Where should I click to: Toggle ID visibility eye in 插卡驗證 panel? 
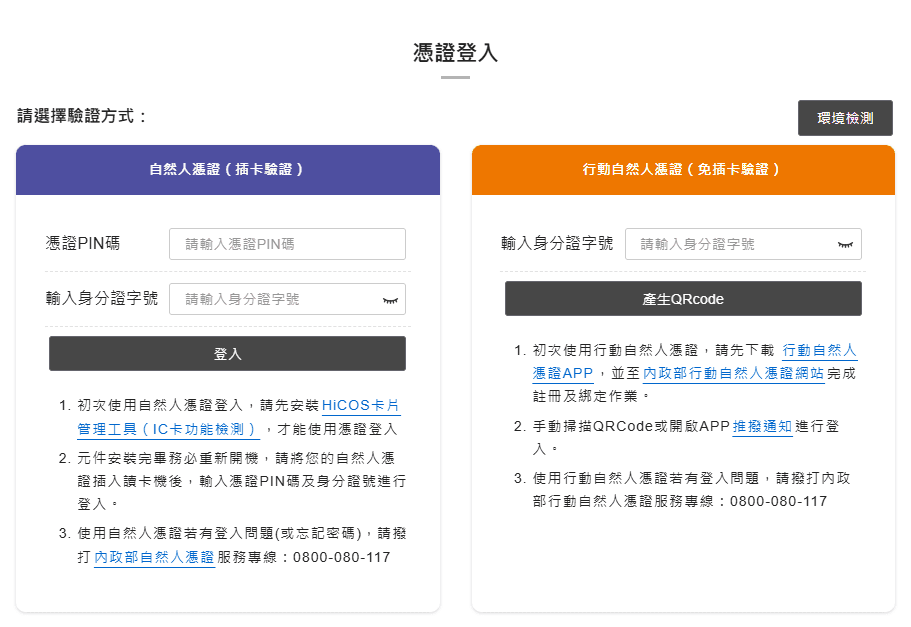[390, 300]
